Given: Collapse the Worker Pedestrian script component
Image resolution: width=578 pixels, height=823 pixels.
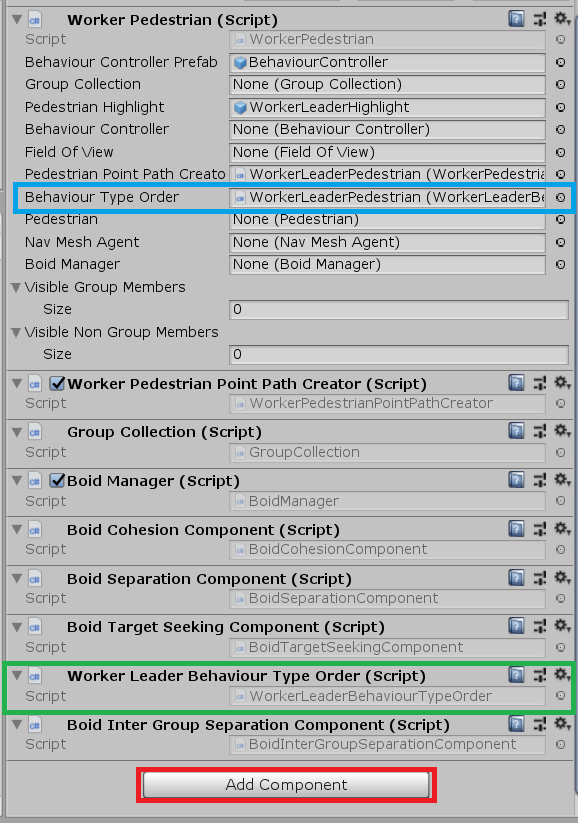Looking at the screenshot, I should [x=17, y=20].
